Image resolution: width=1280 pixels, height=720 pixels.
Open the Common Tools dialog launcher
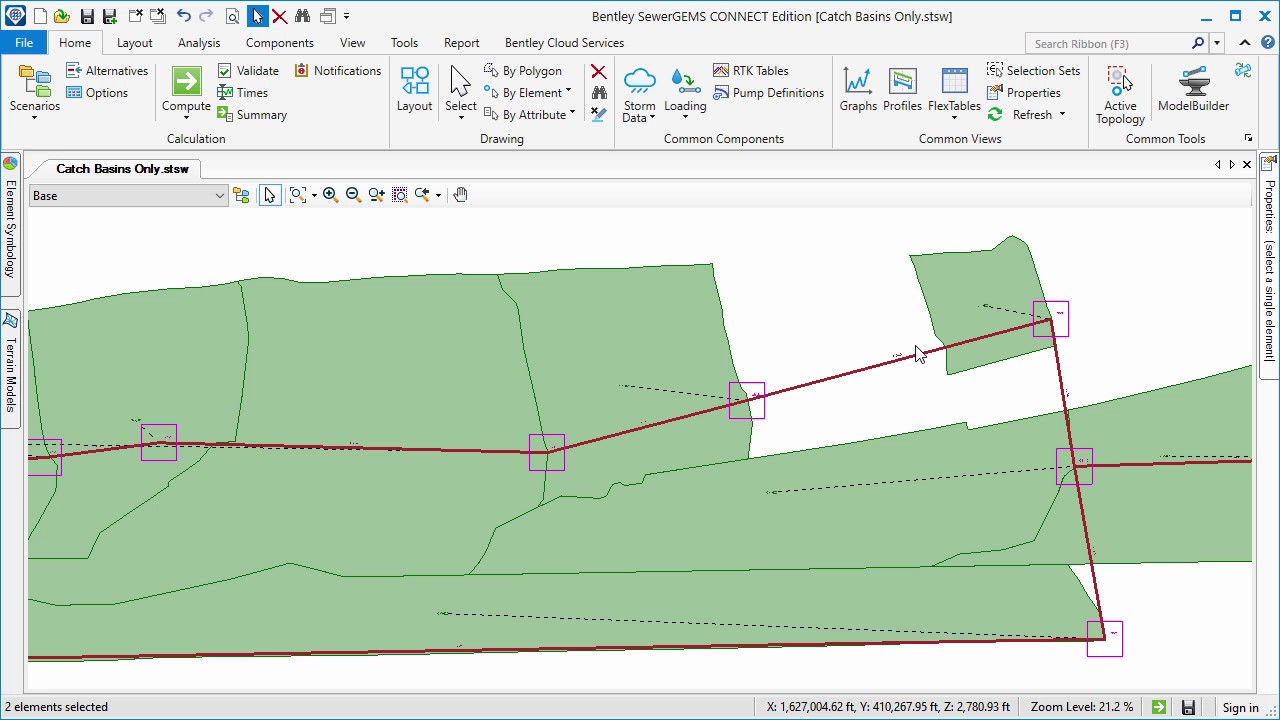click(x=1248, y=138)
